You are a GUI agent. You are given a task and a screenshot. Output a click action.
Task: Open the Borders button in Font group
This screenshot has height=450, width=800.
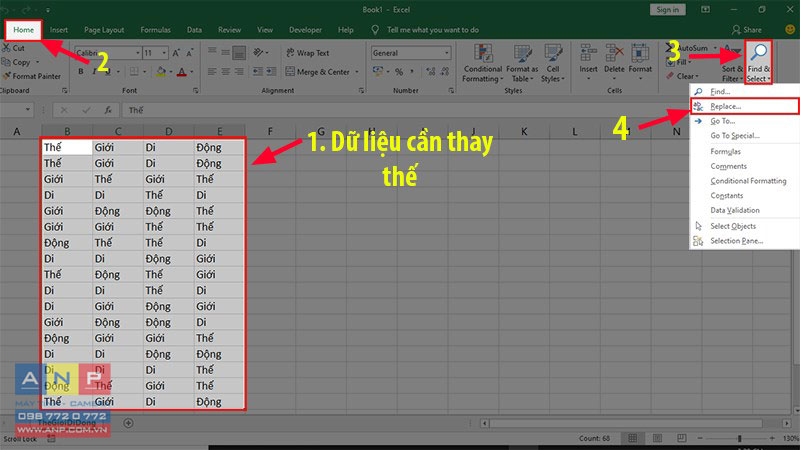(x=134, y=72)
